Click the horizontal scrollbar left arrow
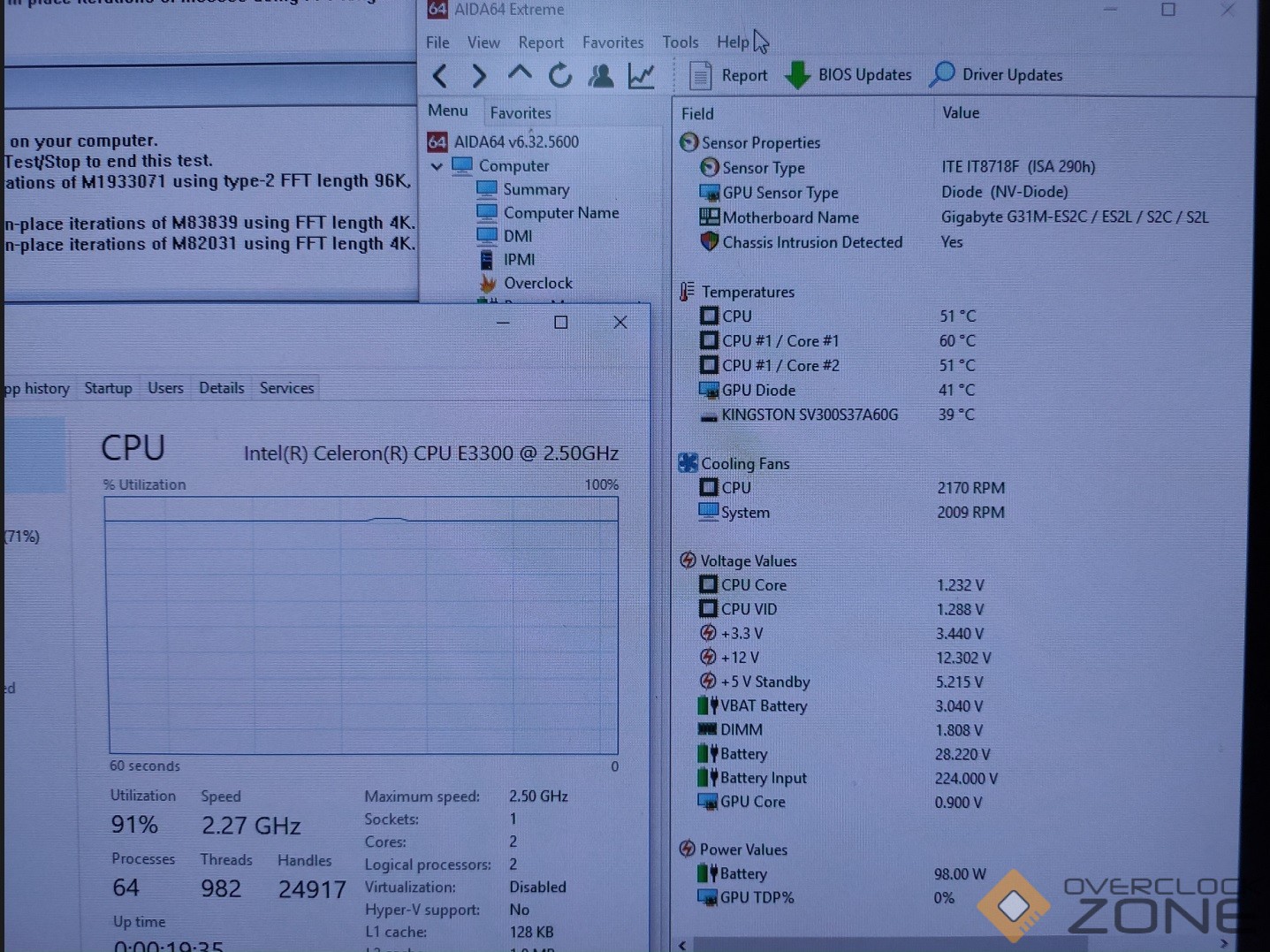 pyautogui.click(x=682, y=944)
